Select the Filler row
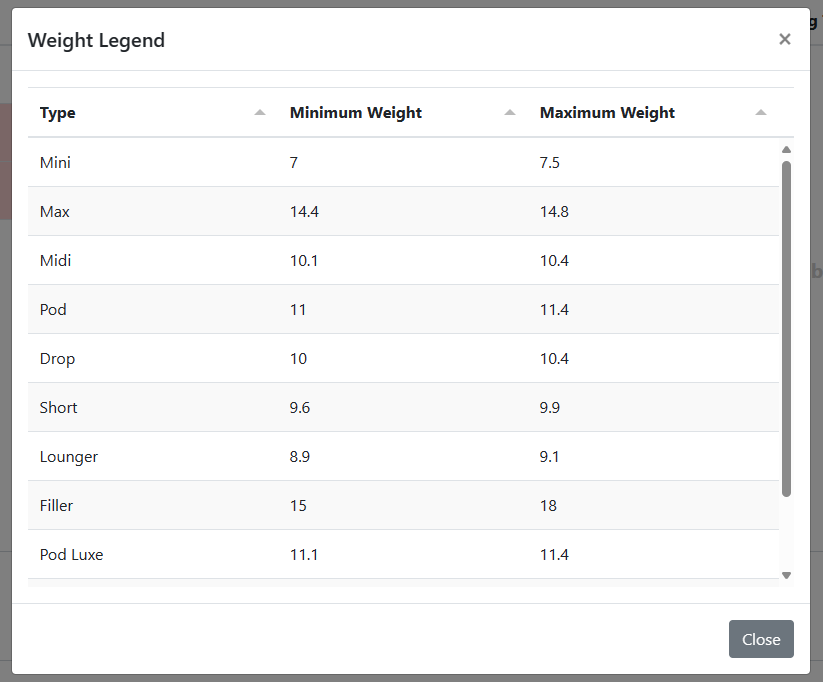The height and width of the screenshot is (682, 823). click(403, 505)
